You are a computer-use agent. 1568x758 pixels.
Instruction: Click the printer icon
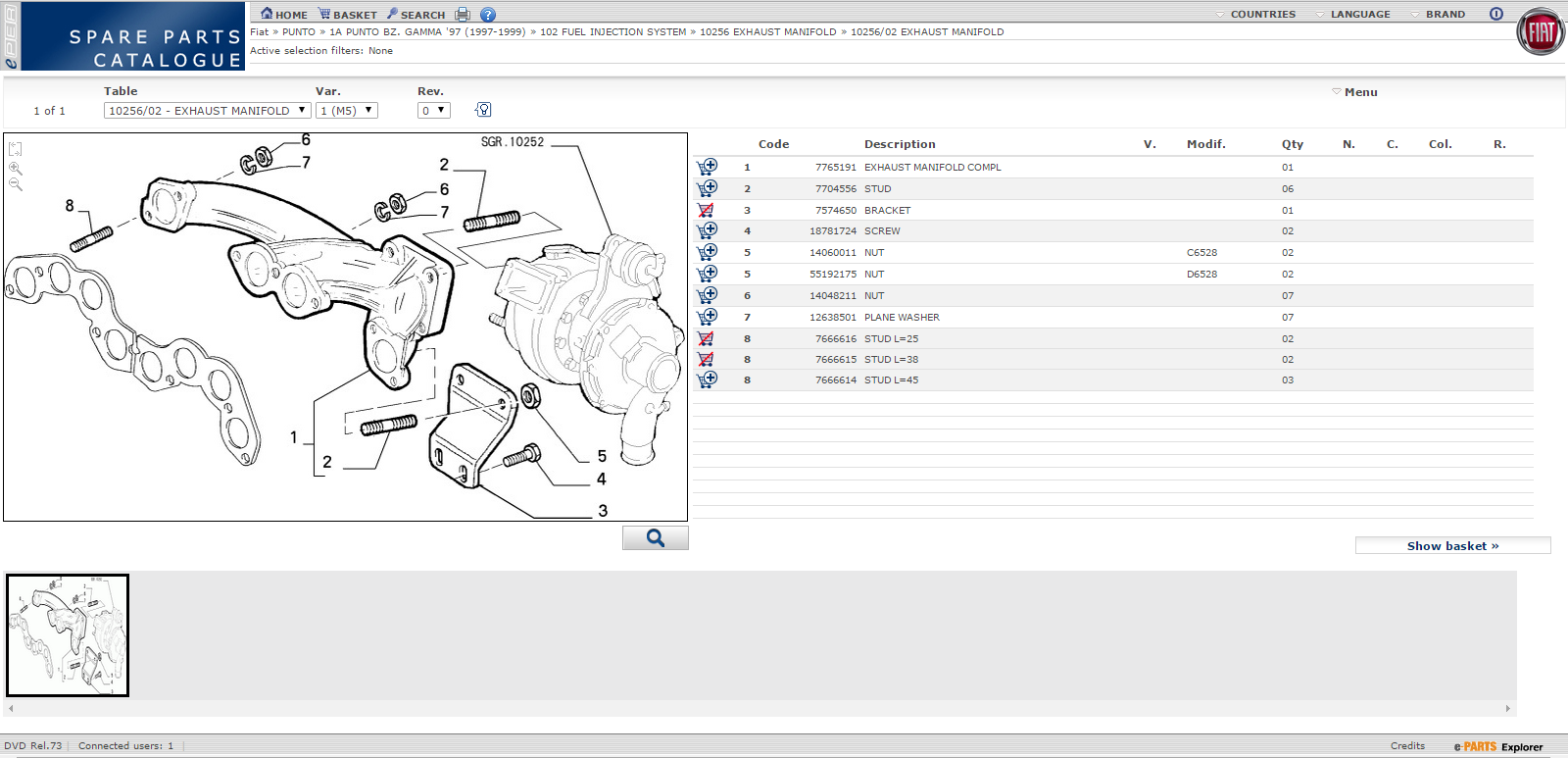(463, 15)
